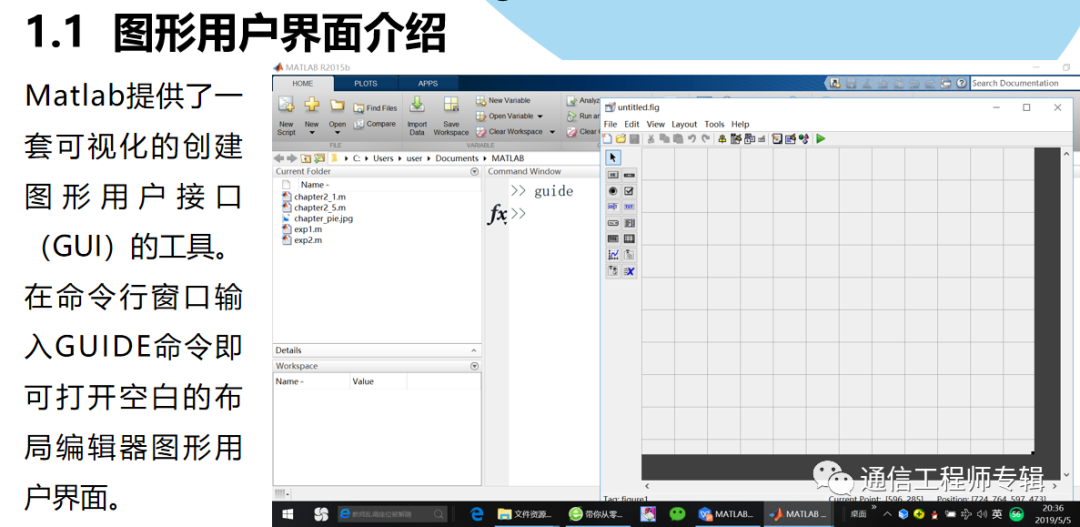1080x527 pixels.
Task: Click Open File icon in GUIDE toolbar
Action: pos(621,138)
